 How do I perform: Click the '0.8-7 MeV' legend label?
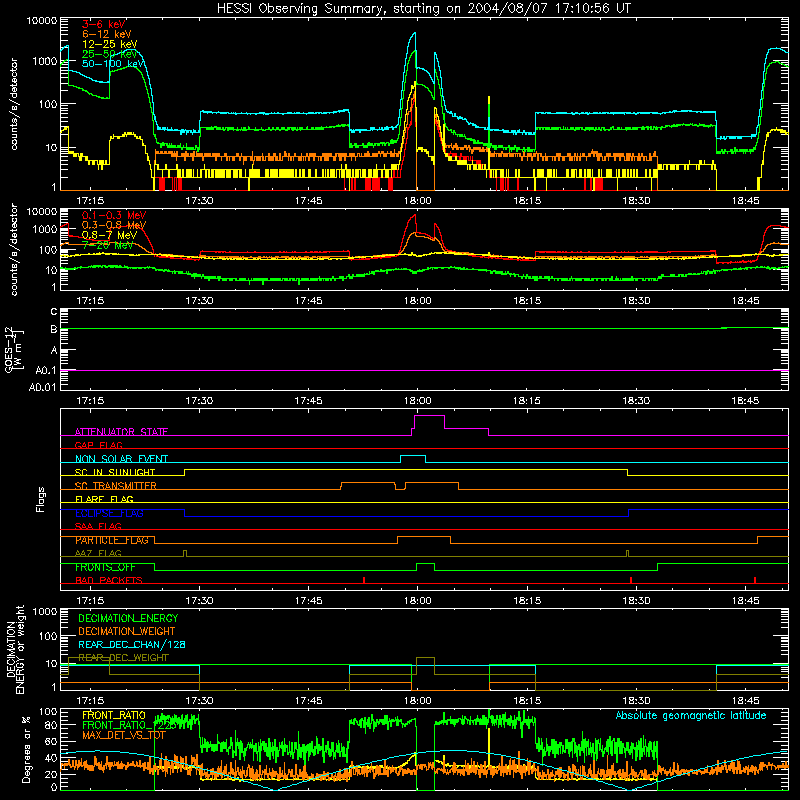(109, 235)
